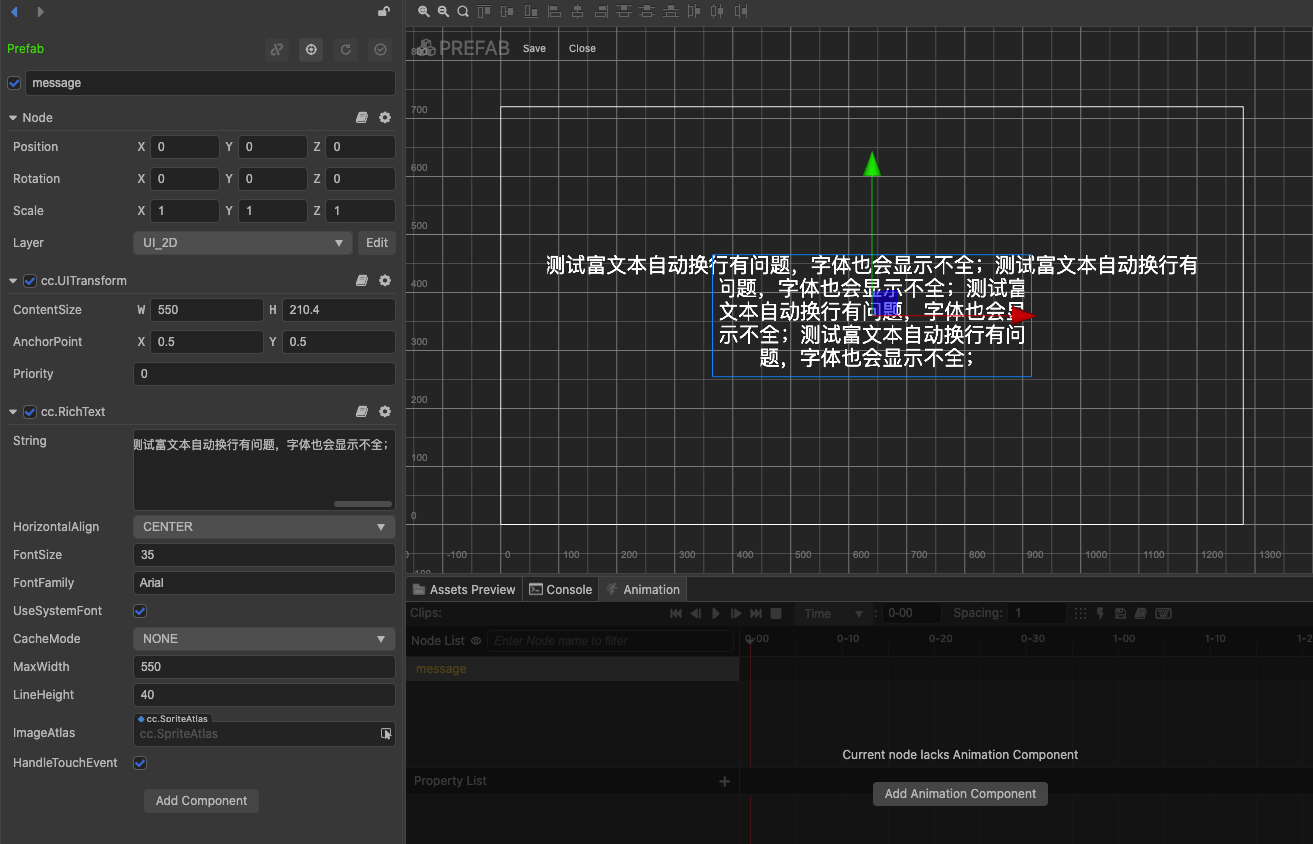The width and height of the screenshot is (1313, 844).
Task: Click the MaxWidth input field
Action: click(x=264, y=667)
